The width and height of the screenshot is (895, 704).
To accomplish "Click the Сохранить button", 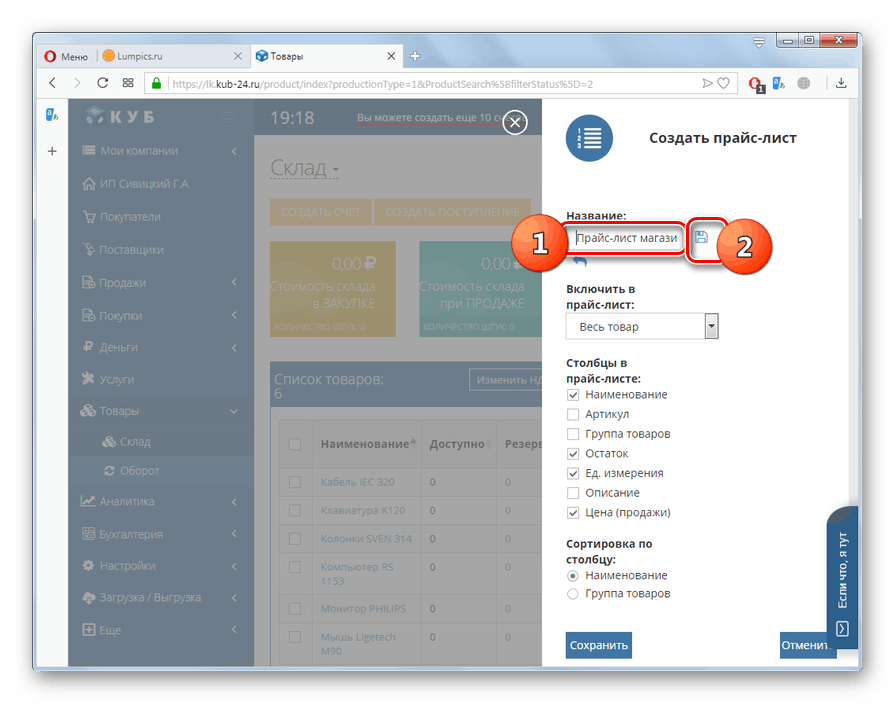I will coord(599,645).
